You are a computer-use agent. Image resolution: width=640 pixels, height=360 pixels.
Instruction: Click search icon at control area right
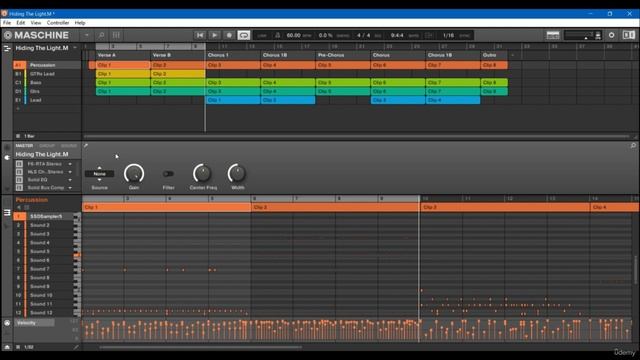633,146
